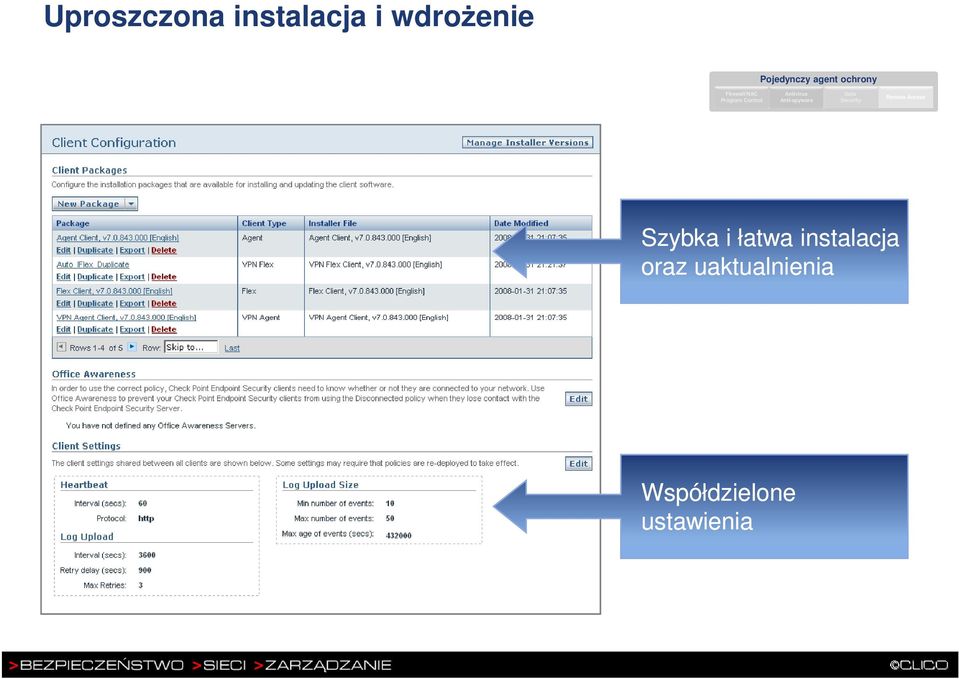Export the Auto_Flex_Duplicate package
The height and width of the screenshot is (679, 959).
pos(132,276)
